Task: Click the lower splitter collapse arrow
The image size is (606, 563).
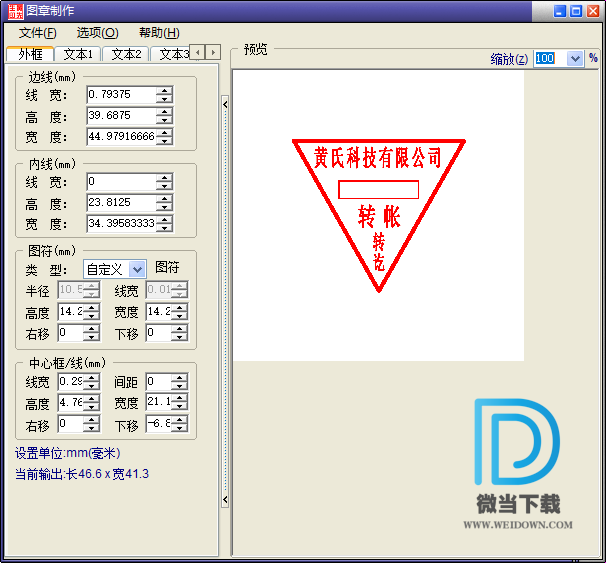Action: (225, 500)
